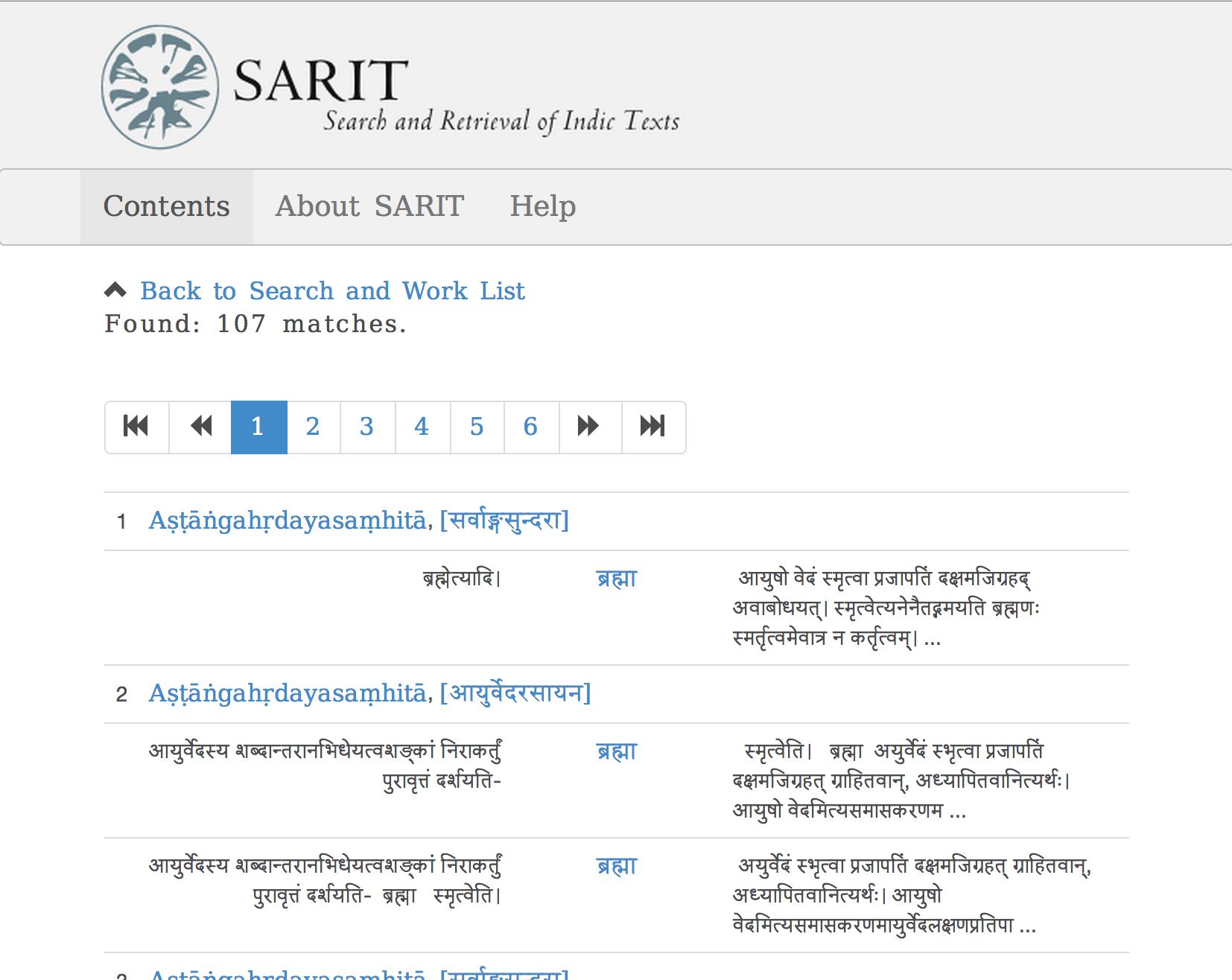
Task: Go to results page 2
Action: (x=313, y=427)
